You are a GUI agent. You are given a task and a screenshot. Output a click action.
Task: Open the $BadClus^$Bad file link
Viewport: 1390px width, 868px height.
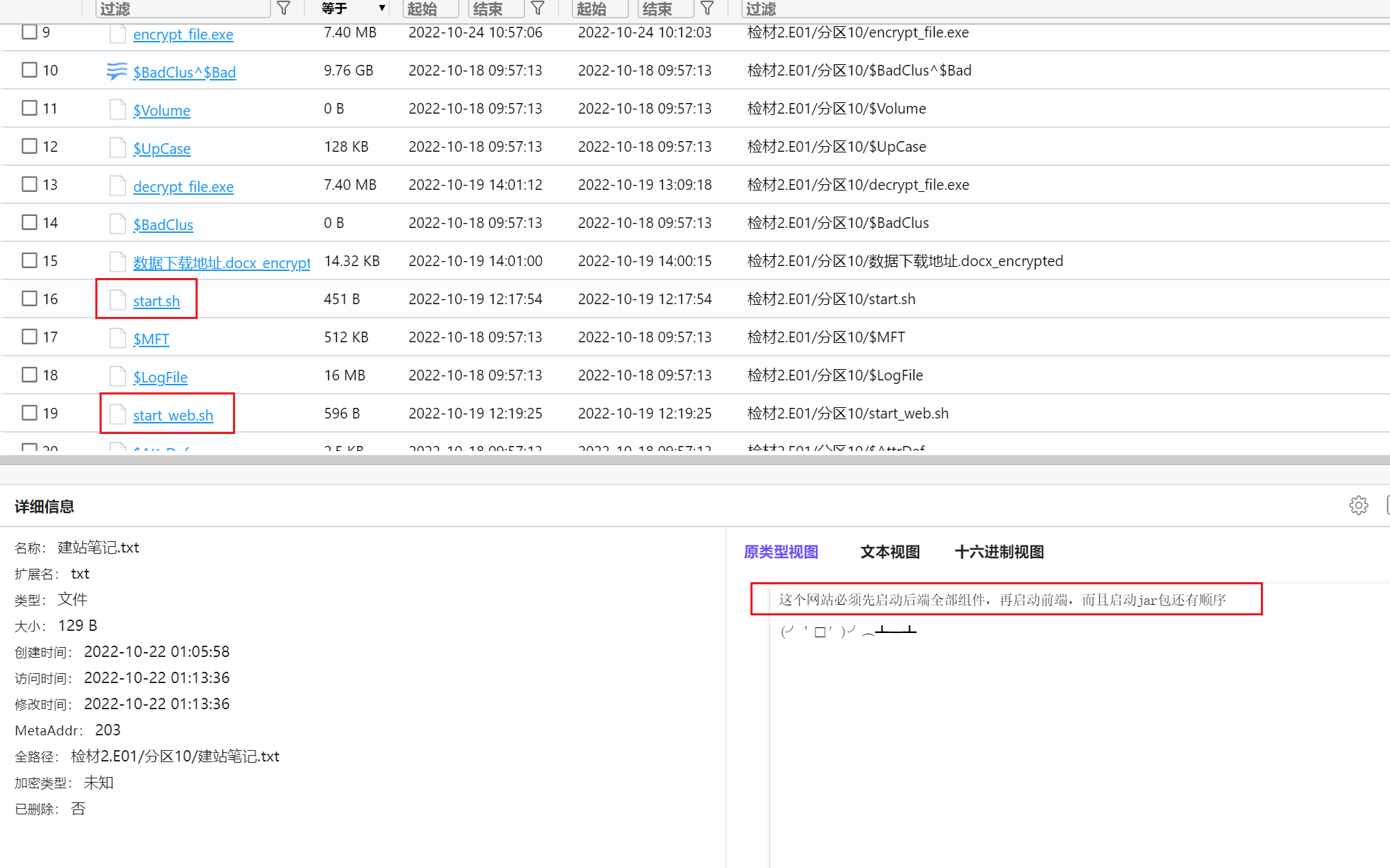pyautogui.click(x=184, y=72)
